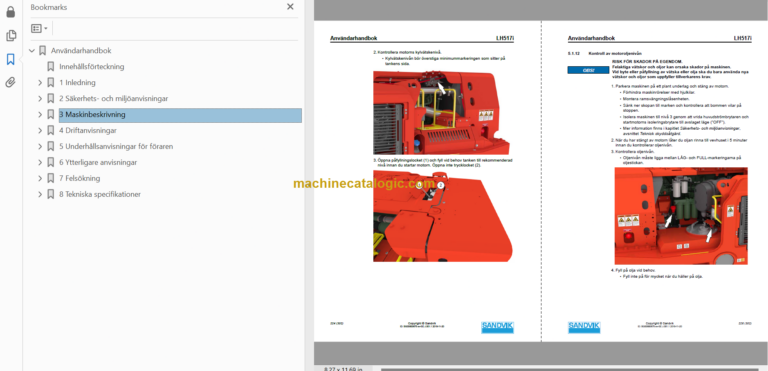This screenshot has width=768, height=371.
Task: Open 2 Säkerhets- och miljöanvisningar bookmark
Action: [x=114, y=99]
